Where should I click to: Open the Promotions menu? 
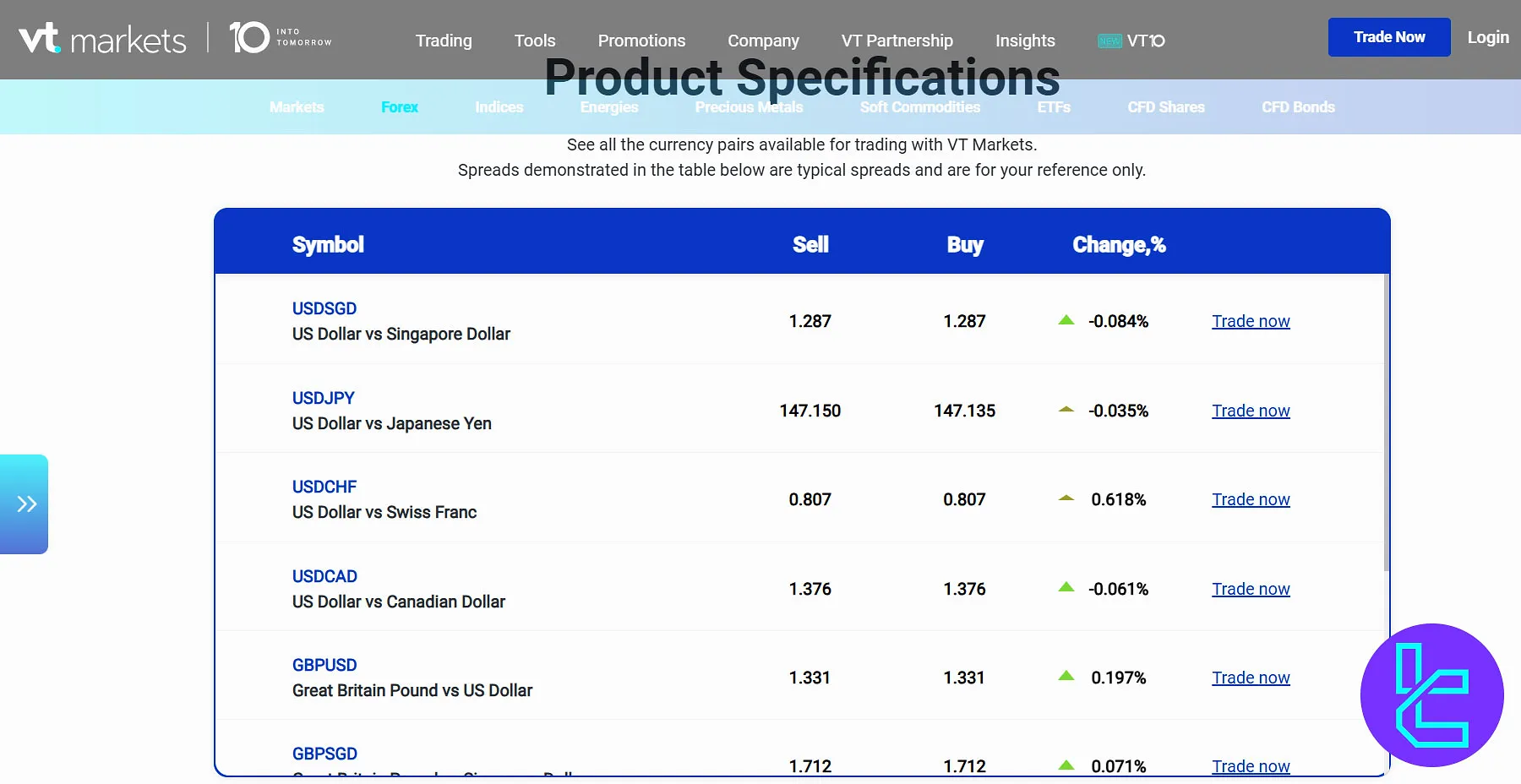(x=641, y=41)
